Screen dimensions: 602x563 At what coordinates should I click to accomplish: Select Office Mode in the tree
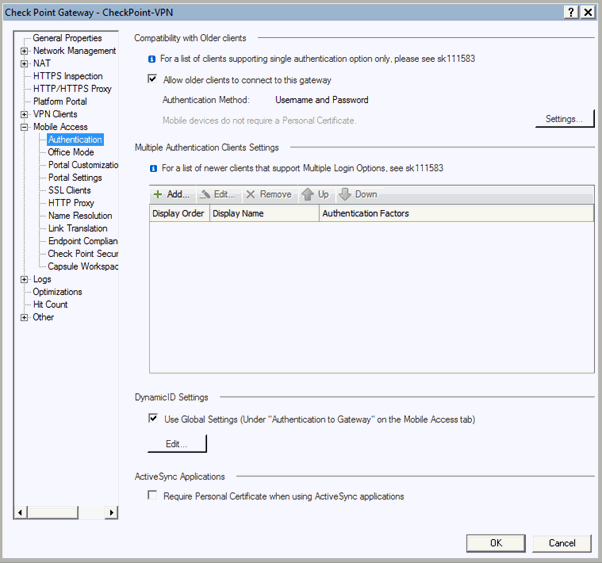click(71, 153)
